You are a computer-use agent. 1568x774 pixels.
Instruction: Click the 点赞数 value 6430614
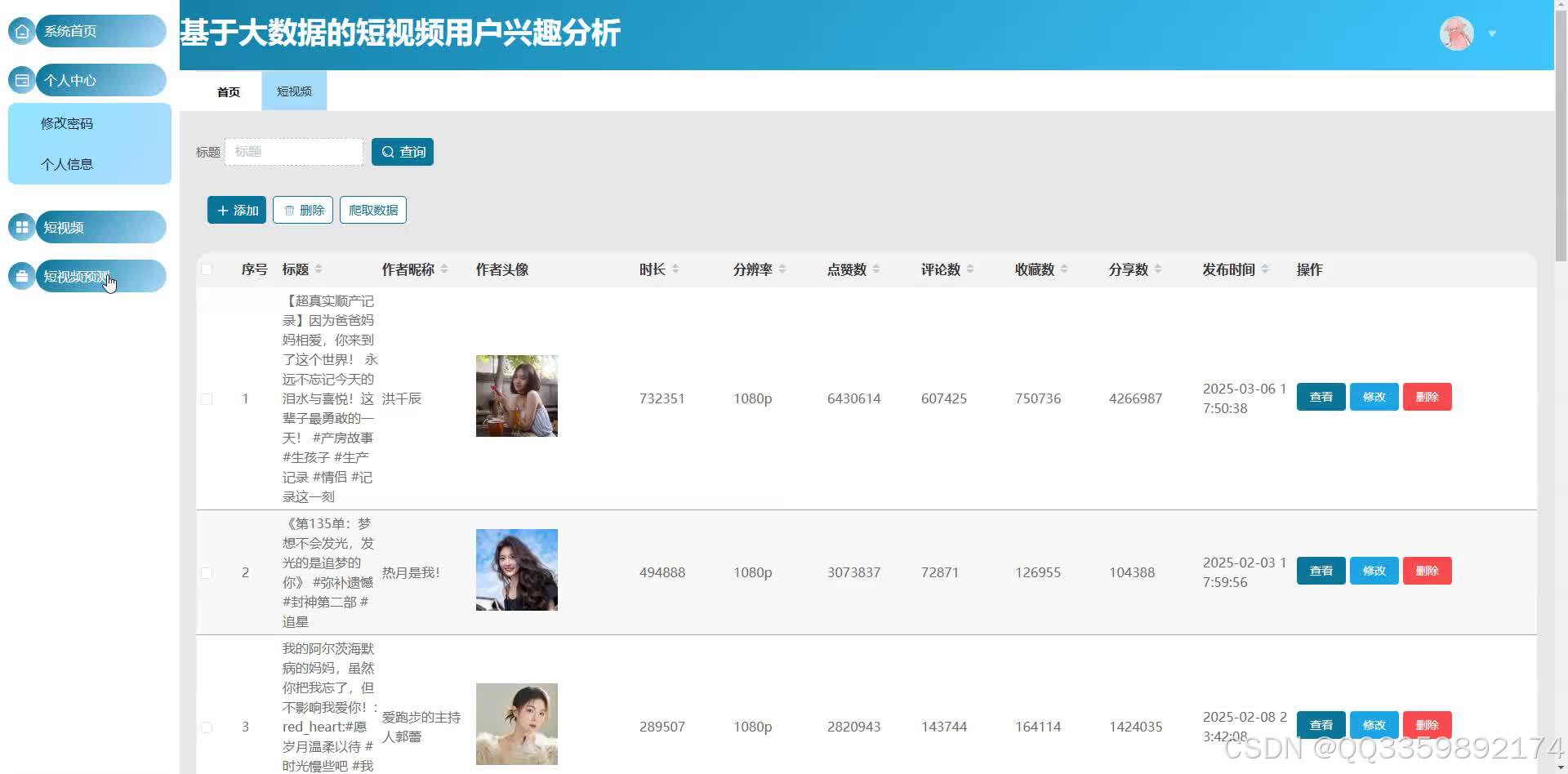(854, 398)
